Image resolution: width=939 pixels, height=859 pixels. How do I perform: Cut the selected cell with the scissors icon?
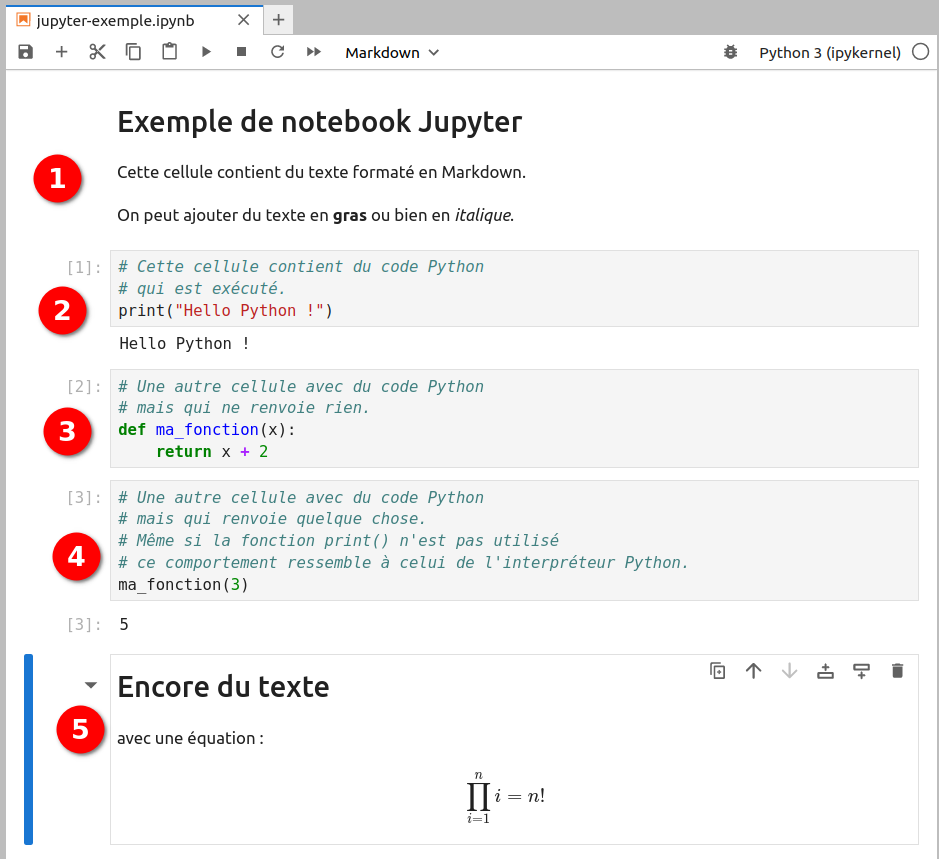[x=97, y=52]
